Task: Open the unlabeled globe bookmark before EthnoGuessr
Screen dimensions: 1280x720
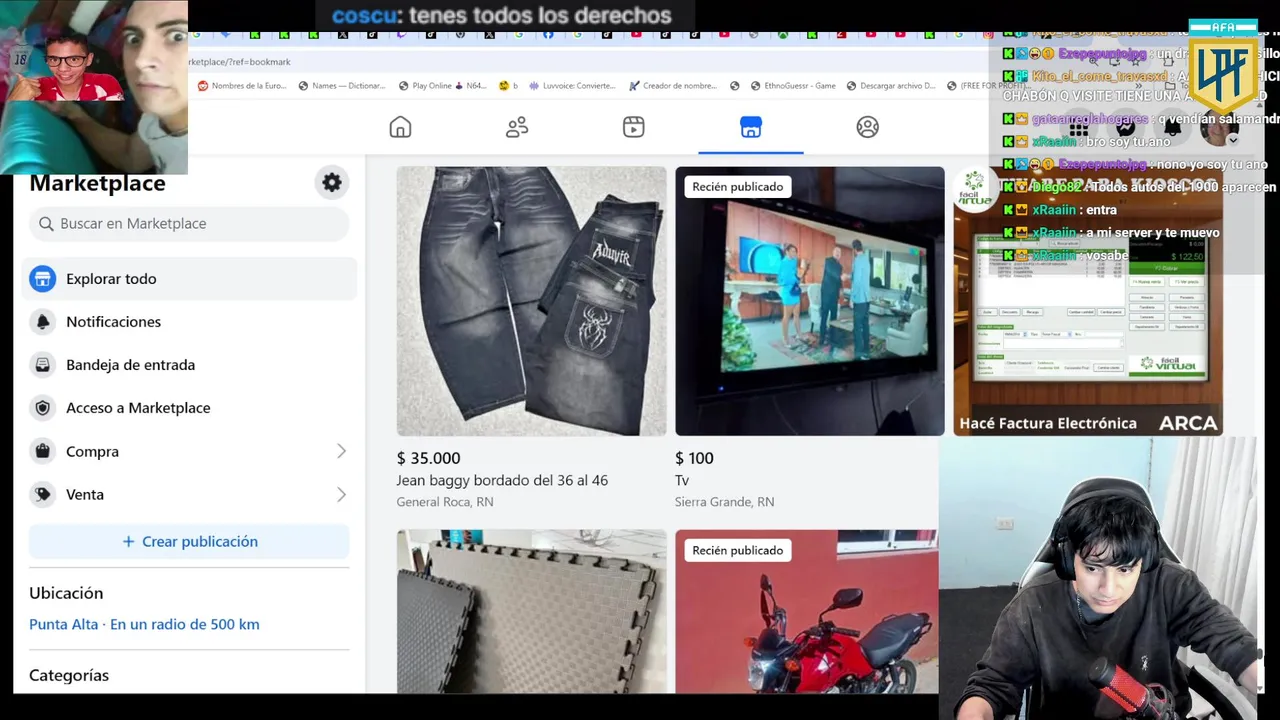Action: (x=735, y=86)
